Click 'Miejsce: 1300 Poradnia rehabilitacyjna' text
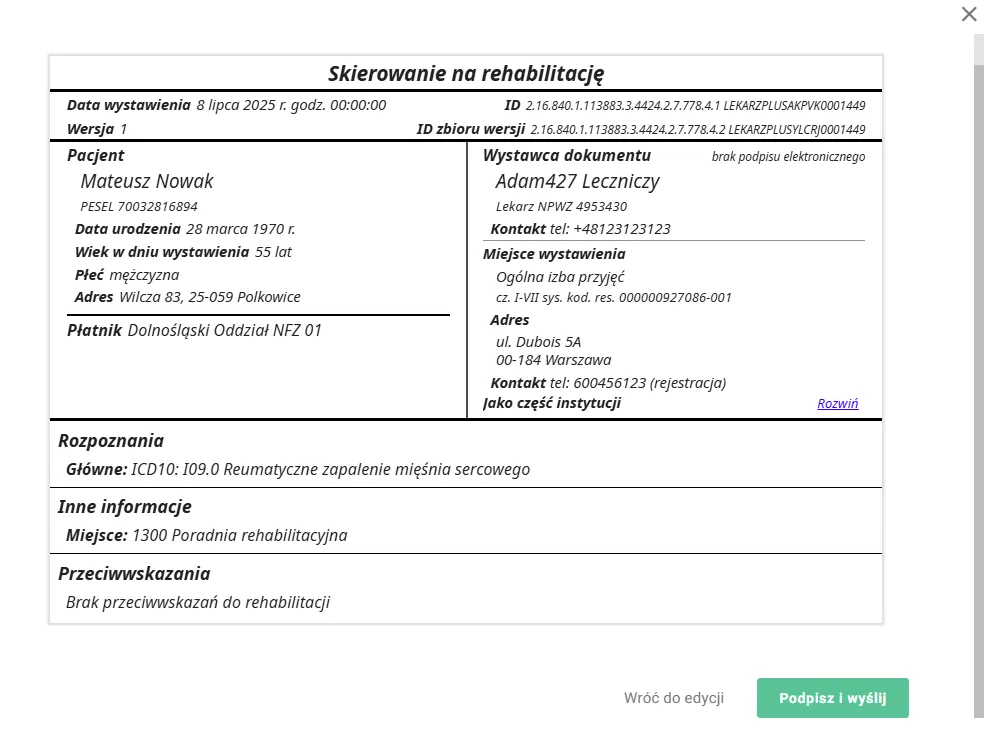 240,535
